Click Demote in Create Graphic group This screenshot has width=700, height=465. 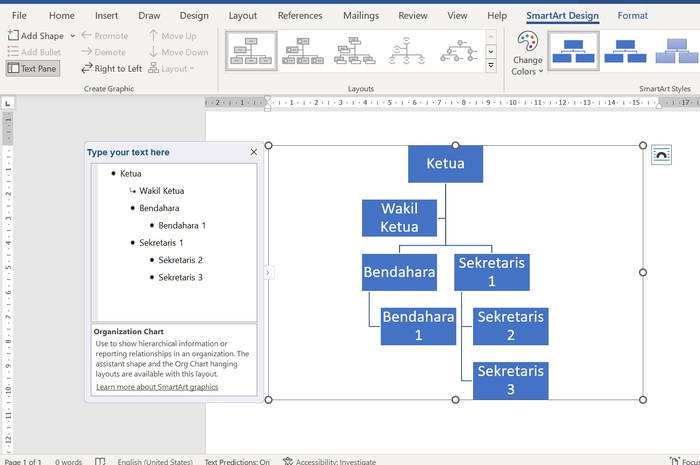click(x=104, y=52)
